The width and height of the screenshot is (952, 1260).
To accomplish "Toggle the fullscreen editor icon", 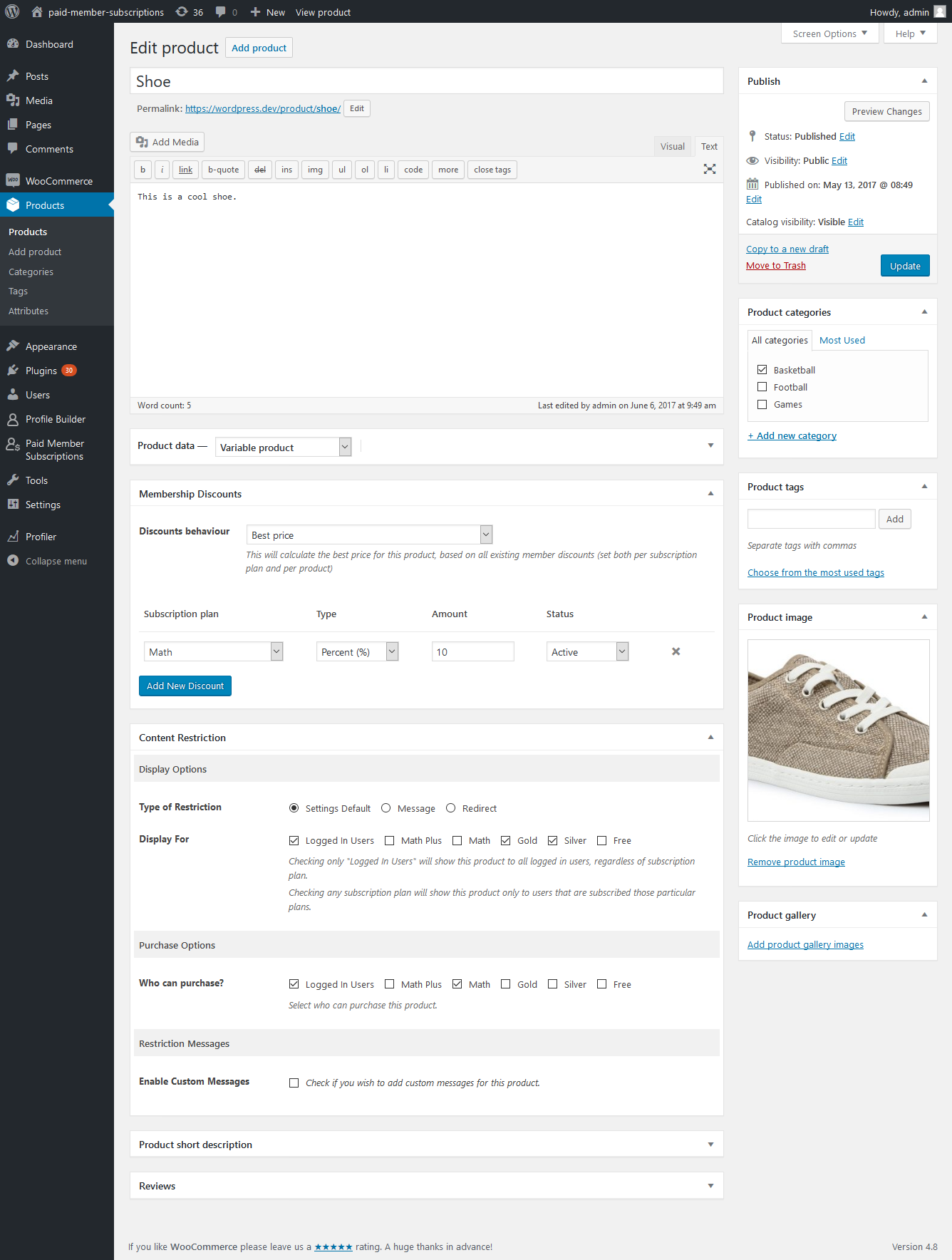I will pos(709,169).
